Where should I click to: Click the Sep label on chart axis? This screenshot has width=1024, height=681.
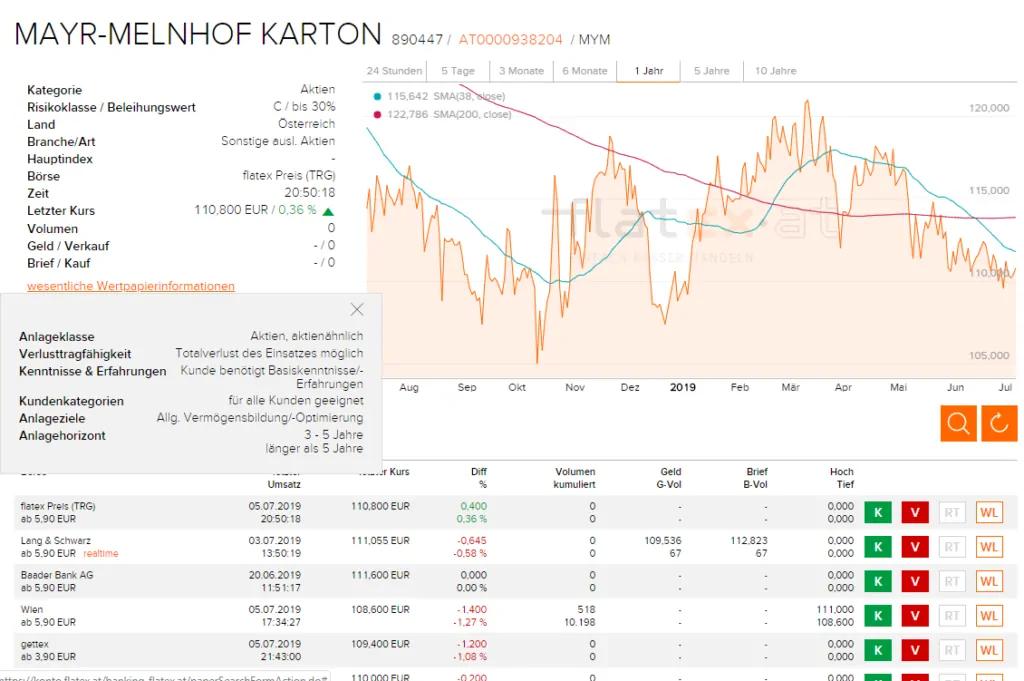pos(467,387)
